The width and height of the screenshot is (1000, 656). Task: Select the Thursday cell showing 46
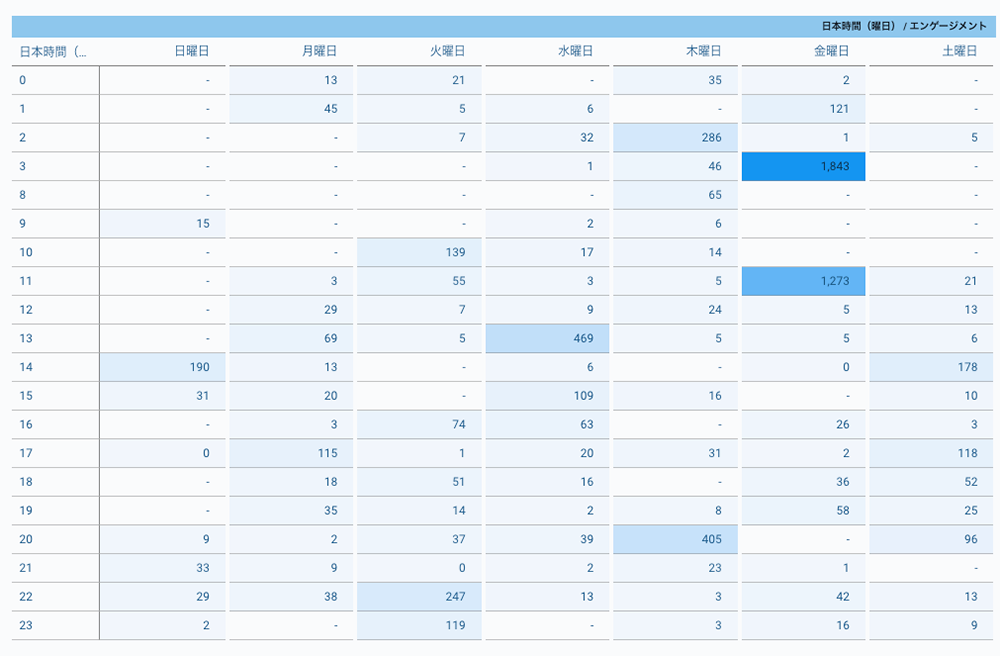pyautogui.click(x=675, y=166)
